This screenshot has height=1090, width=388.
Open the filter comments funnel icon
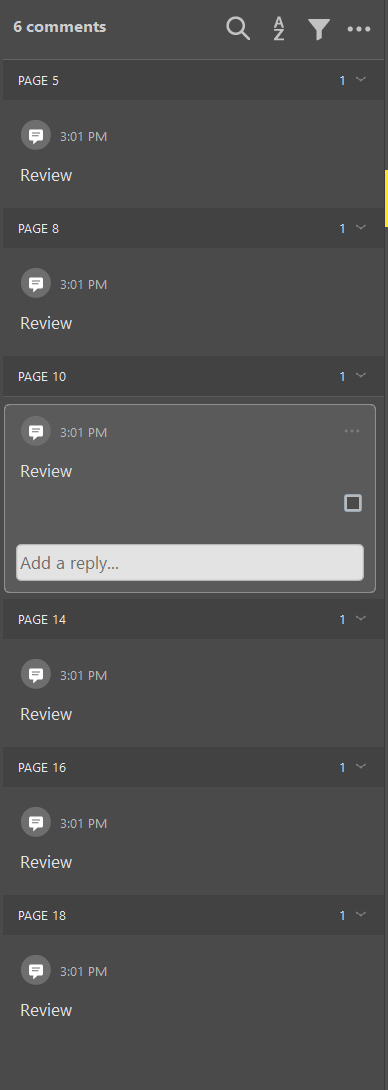(319, 29)
